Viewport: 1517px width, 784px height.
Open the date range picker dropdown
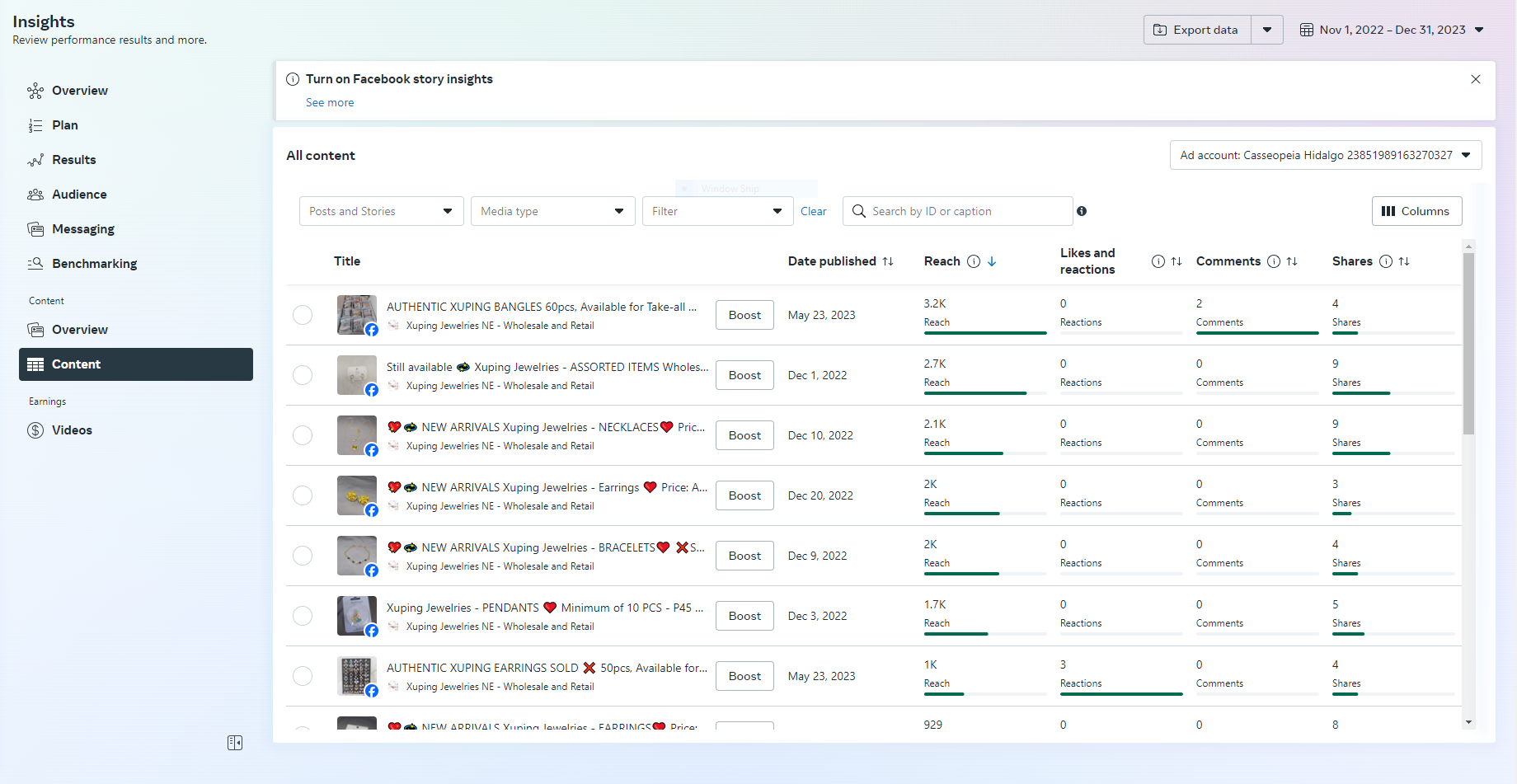point(1393,30)
